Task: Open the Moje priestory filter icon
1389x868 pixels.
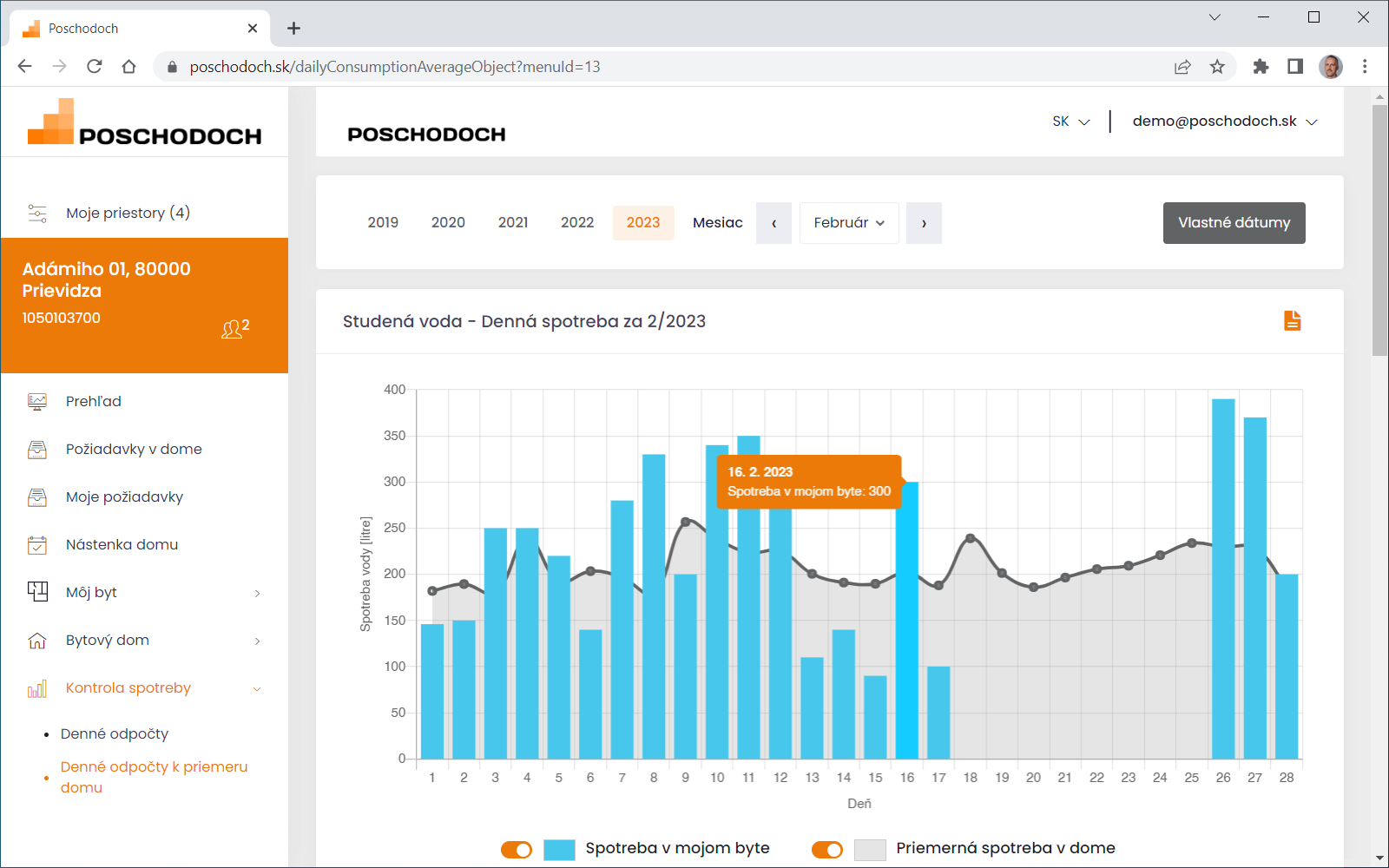Action: point(37,214)
